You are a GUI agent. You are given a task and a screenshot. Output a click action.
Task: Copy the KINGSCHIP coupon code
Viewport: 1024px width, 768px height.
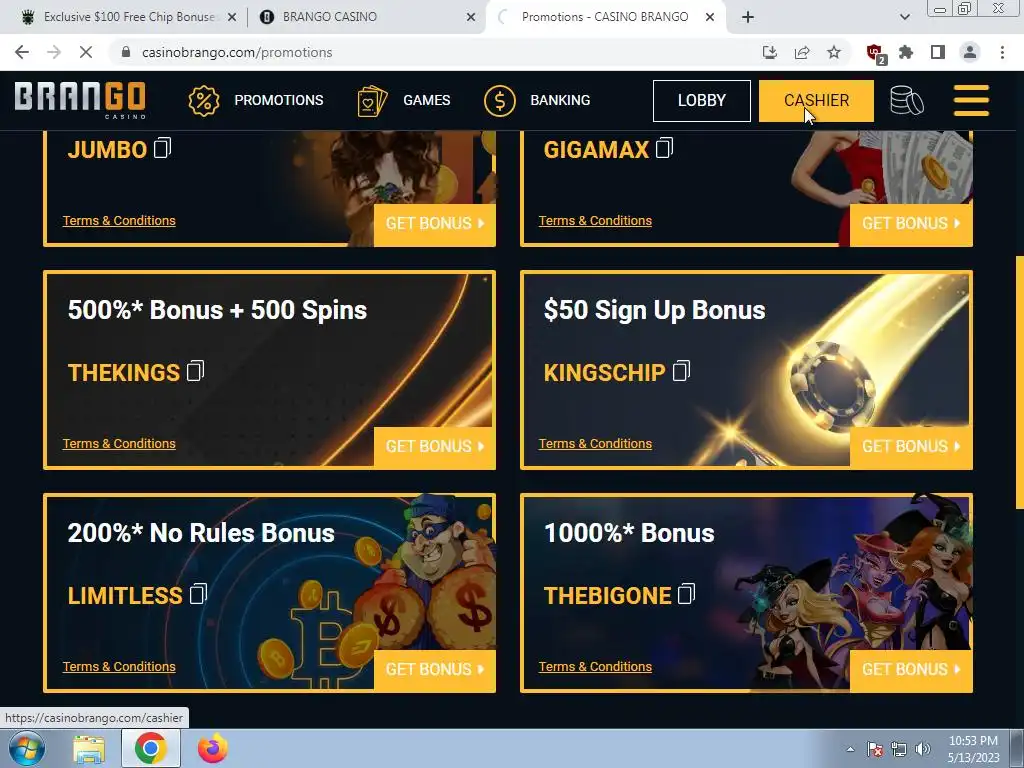click(681, 371)
